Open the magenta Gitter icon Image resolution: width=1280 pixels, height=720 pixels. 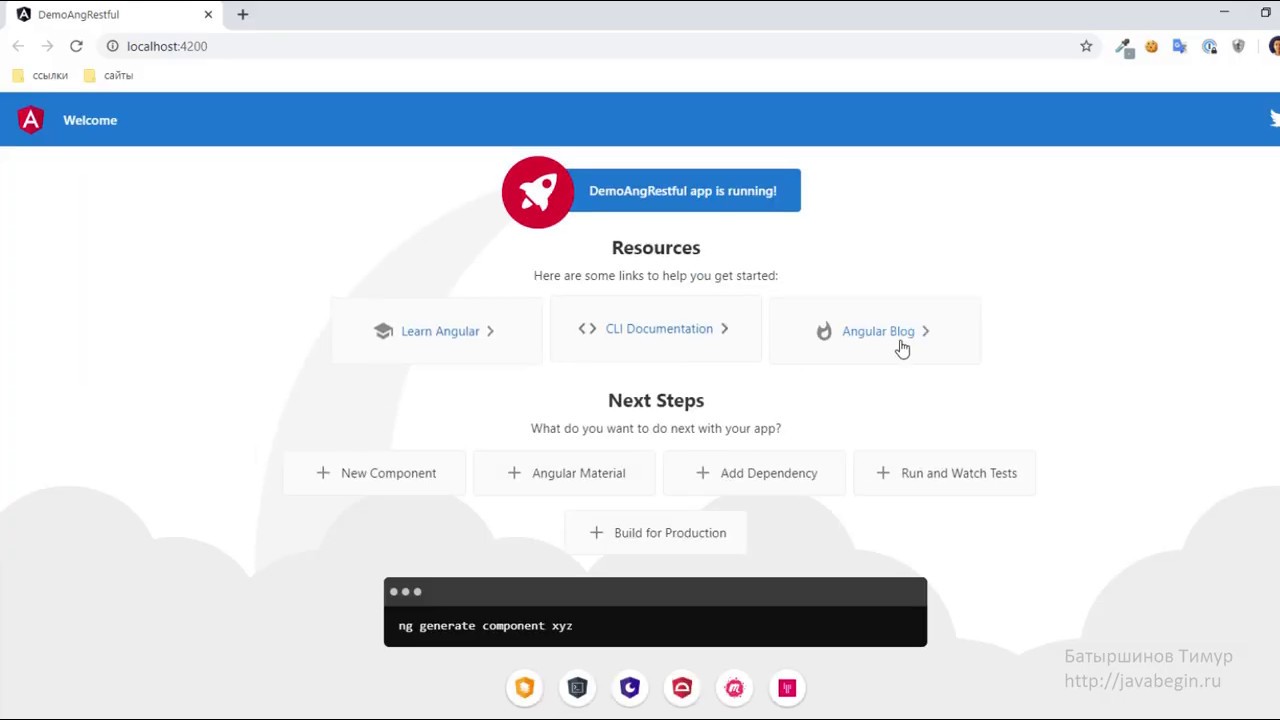(x=787, y=687)
